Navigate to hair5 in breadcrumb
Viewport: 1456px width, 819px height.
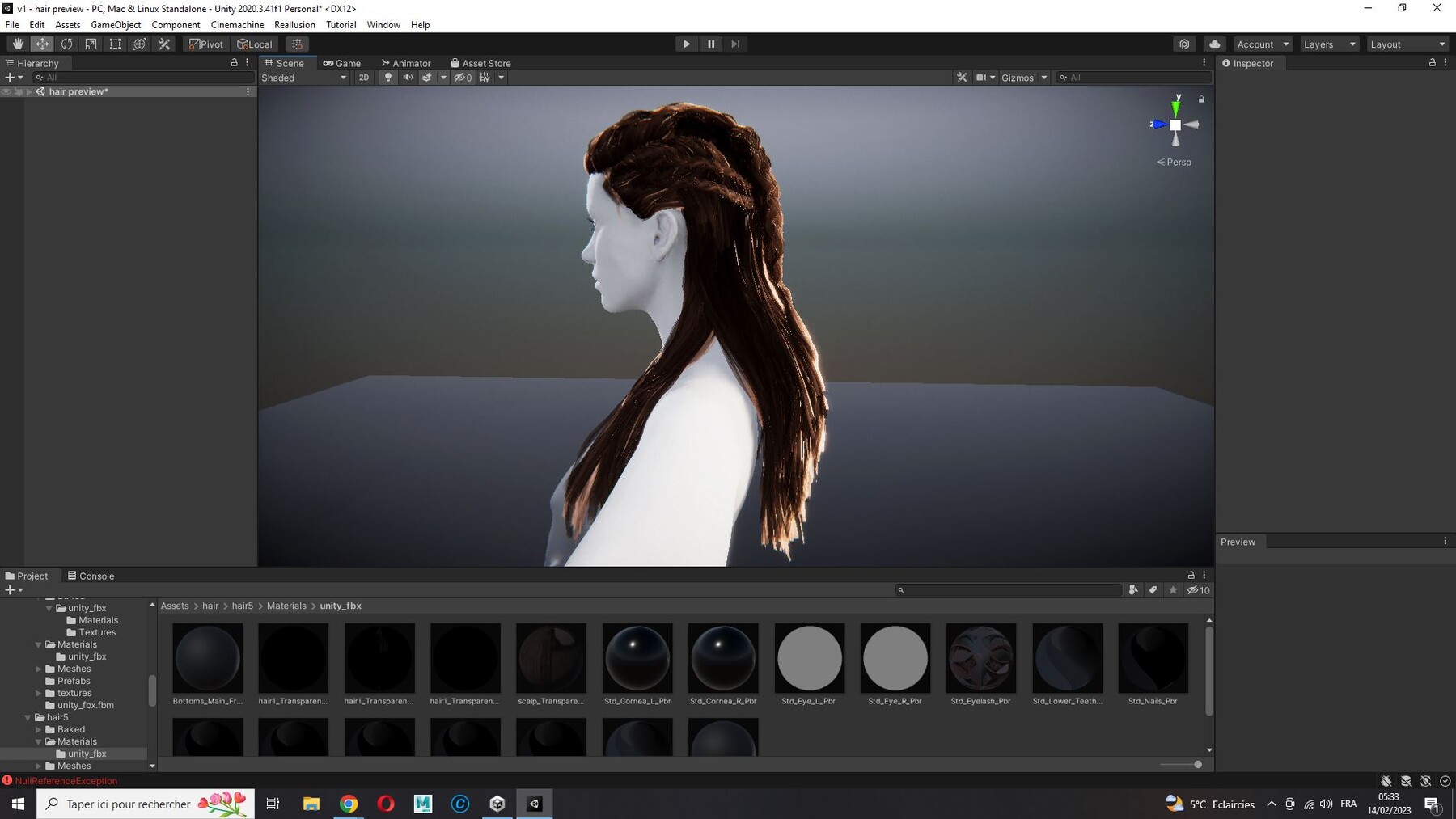243,606
